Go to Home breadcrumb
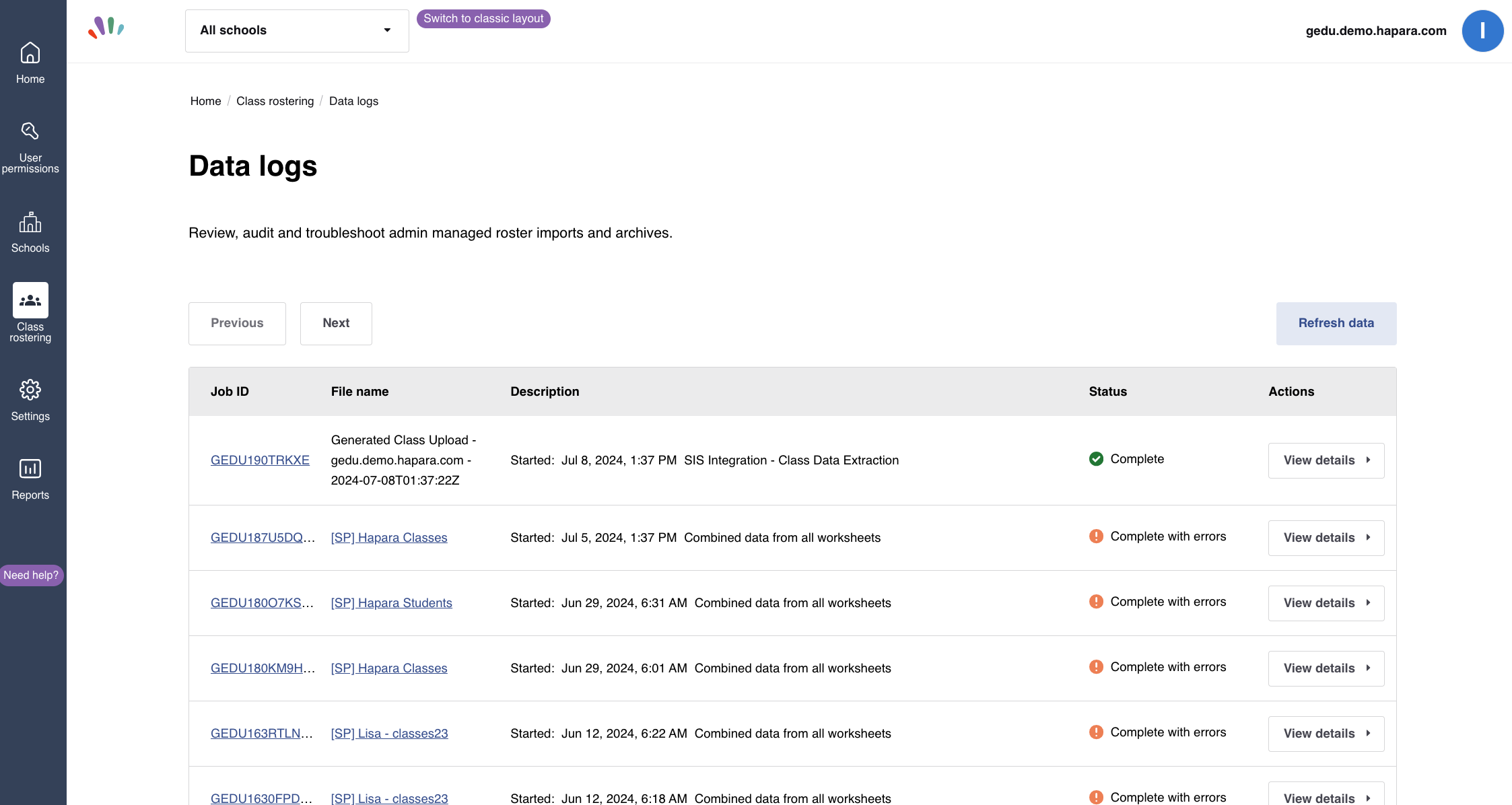 [x=205, y=101]
